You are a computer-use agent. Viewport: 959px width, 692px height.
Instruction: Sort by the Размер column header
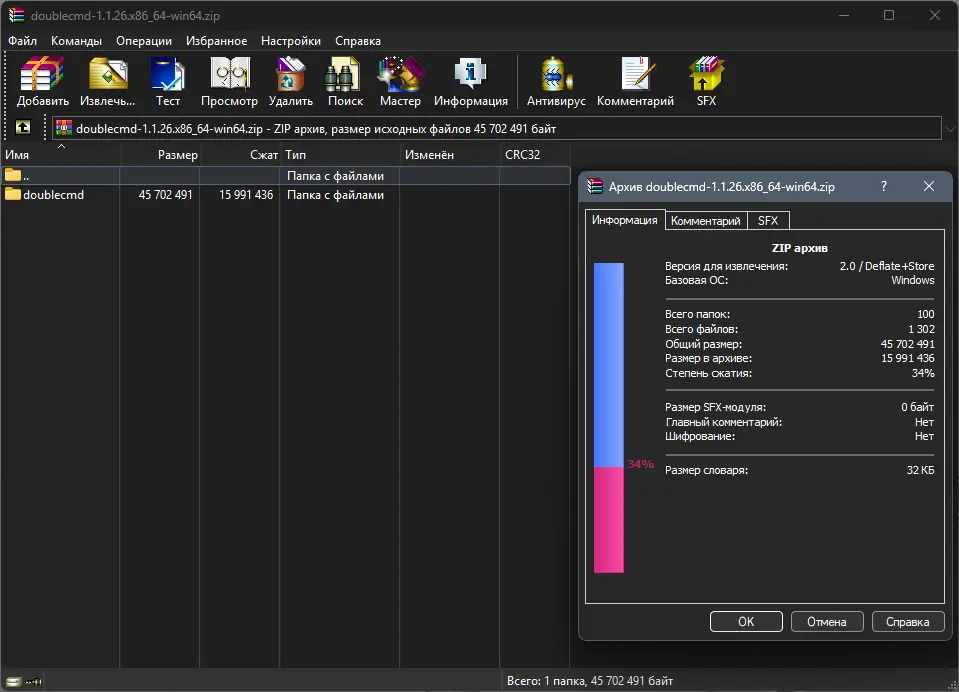coord(160,155)
